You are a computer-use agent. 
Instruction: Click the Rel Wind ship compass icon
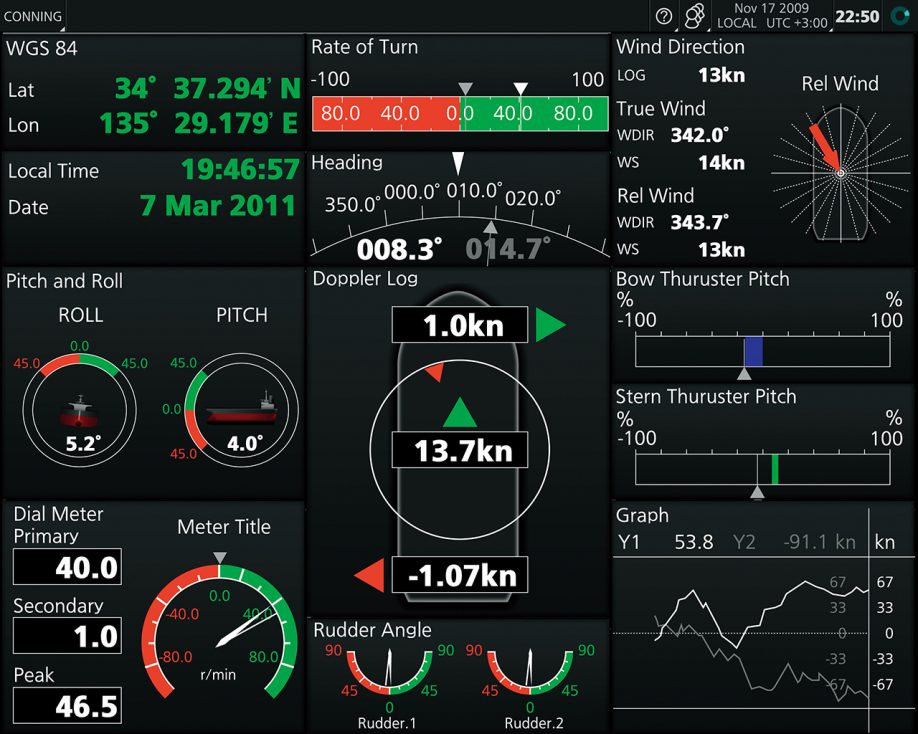[840, 172]
